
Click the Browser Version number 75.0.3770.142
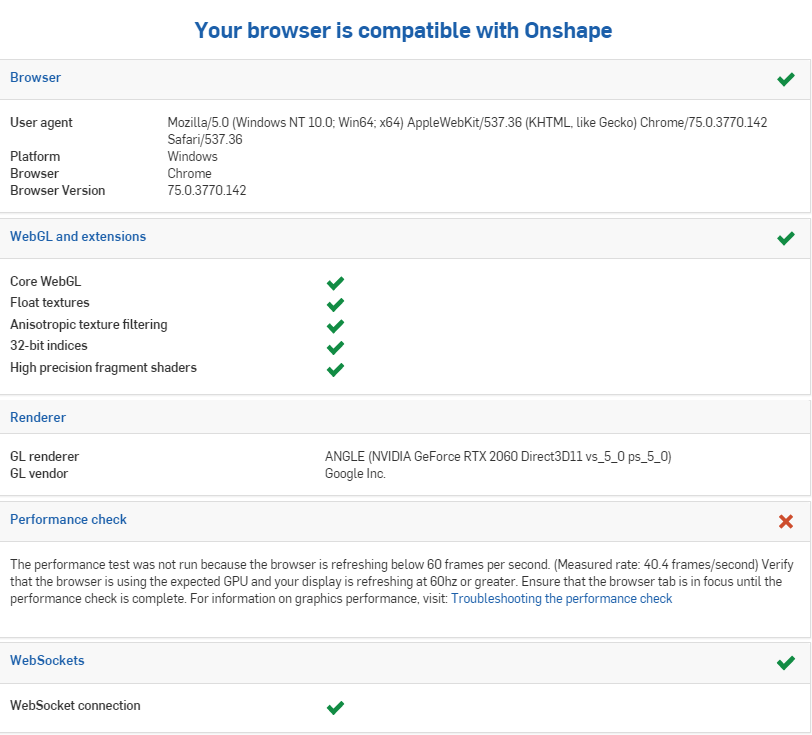207,190
